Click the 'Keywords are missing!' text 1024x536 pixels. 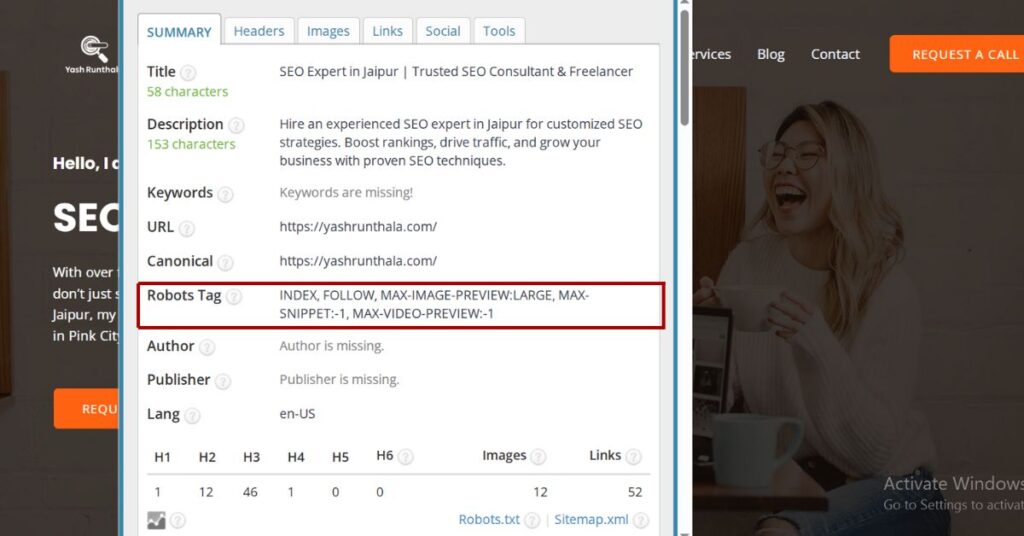click(346, 193)
